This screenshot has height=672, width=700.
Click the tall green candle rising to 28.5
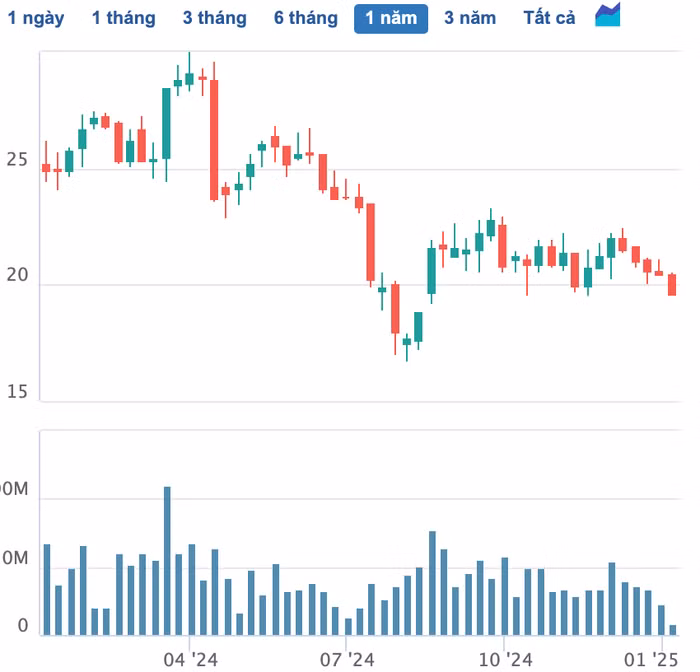click(x=167, y=123)
